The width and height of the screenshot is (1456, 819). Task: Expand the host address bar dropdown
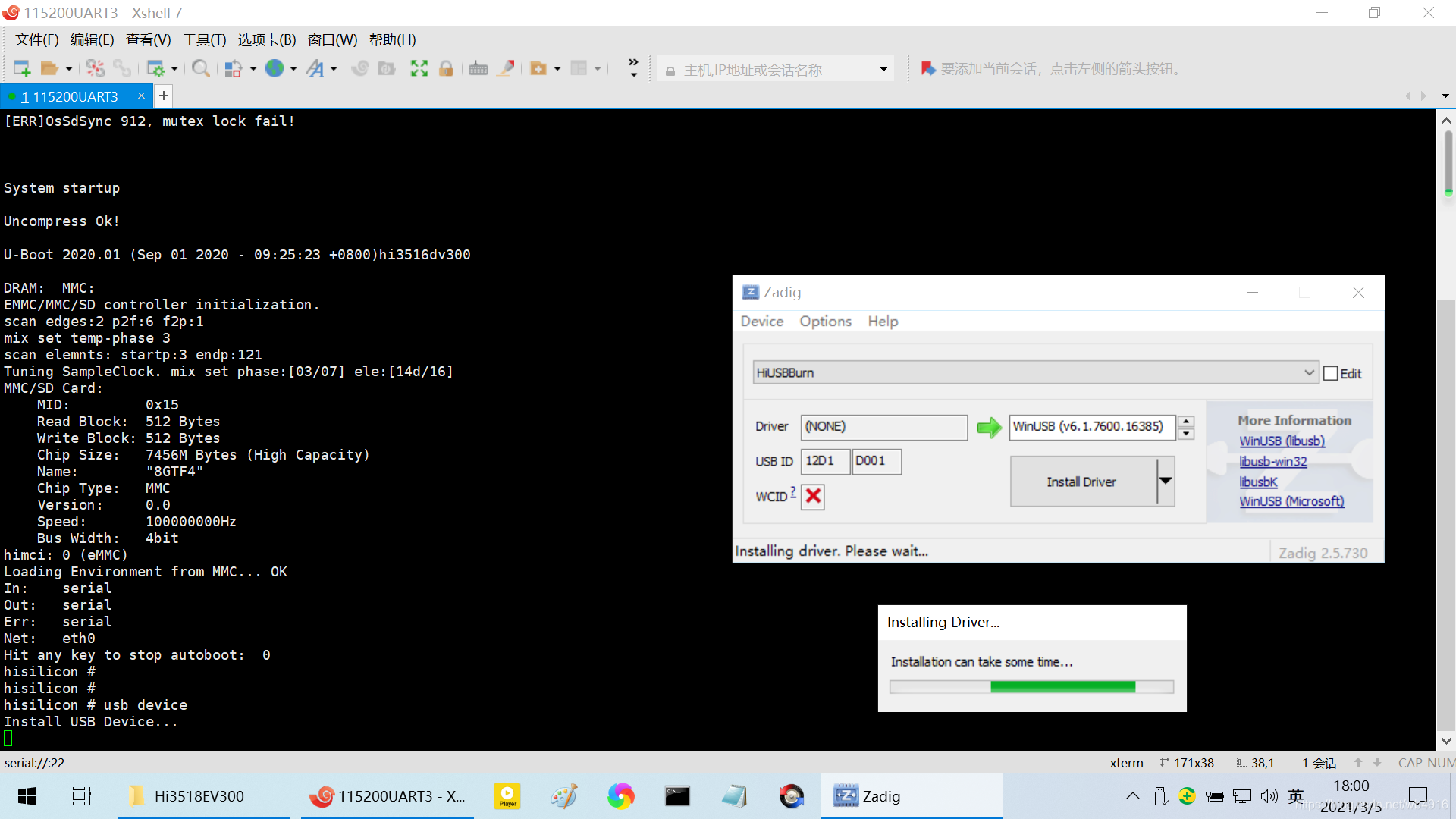click(883, 70)
